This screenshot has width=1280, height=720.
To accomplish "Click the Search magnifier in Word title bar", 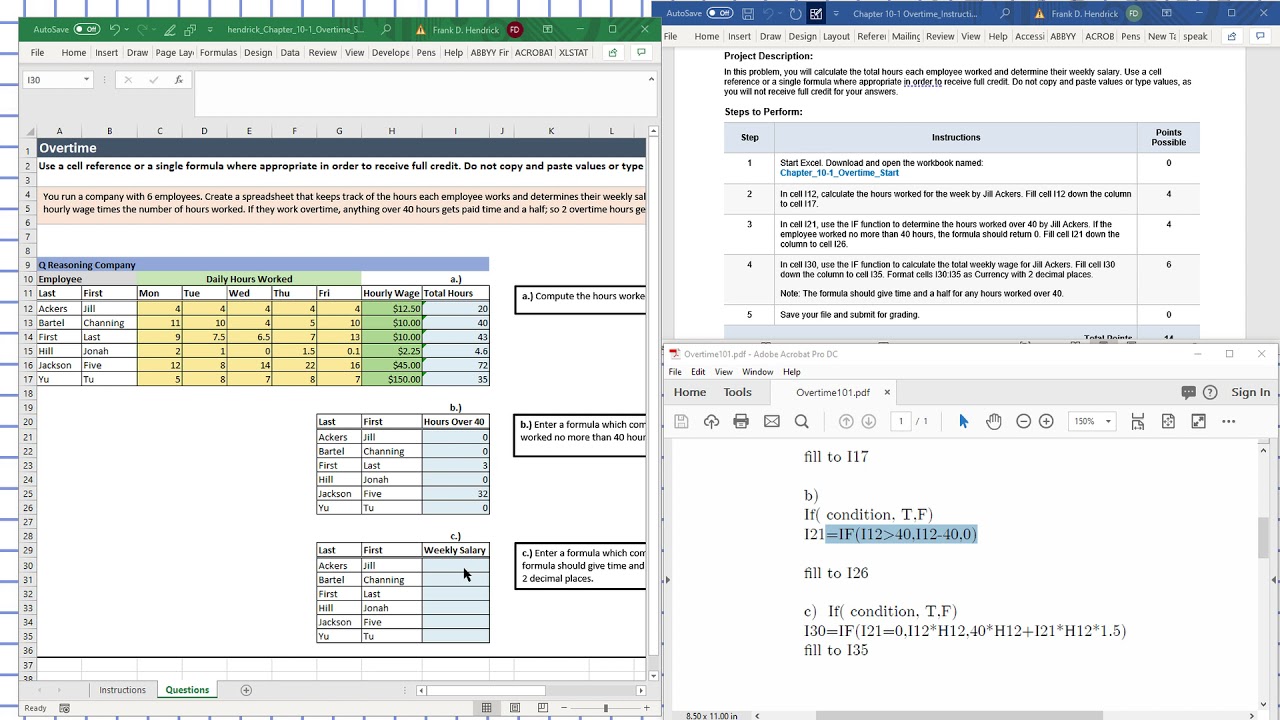I will click(x=1005, y=14).
